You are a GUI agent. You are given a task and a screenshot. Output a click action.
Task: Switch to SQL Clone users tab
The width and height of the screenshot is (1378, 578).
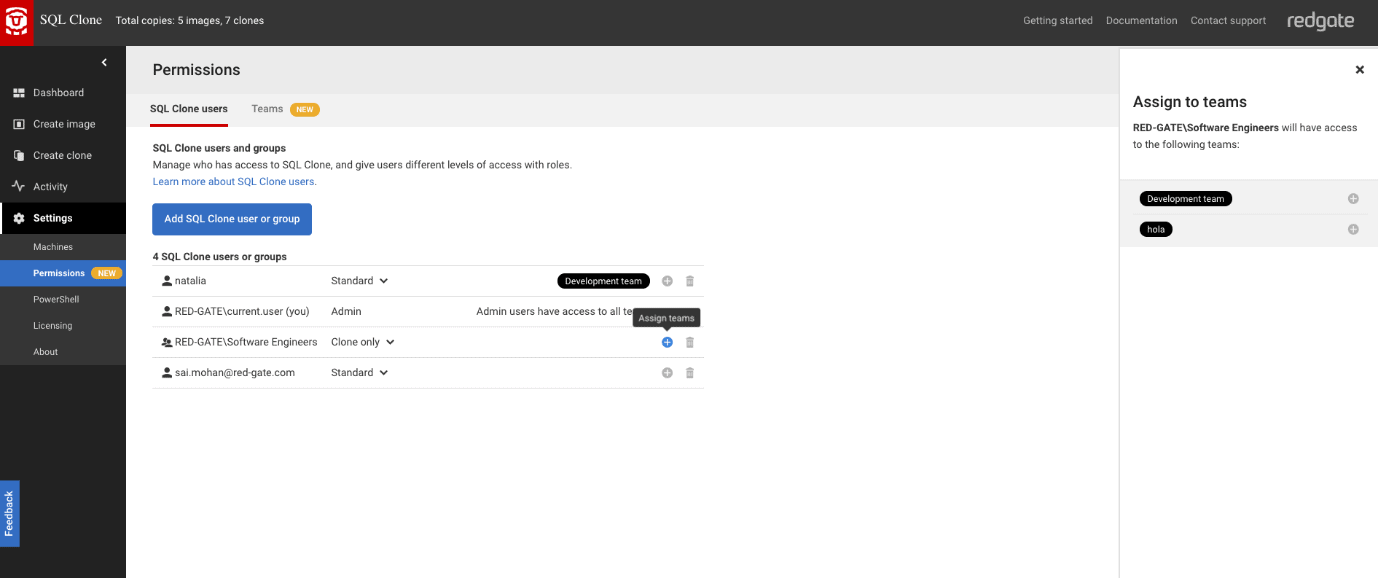tap(189, 109)
